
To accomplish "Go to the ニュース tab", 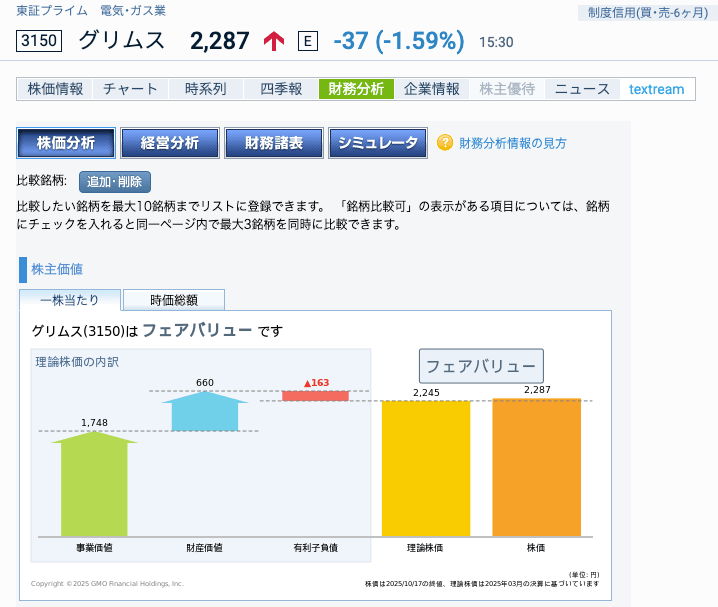I will tap(582, 89).
